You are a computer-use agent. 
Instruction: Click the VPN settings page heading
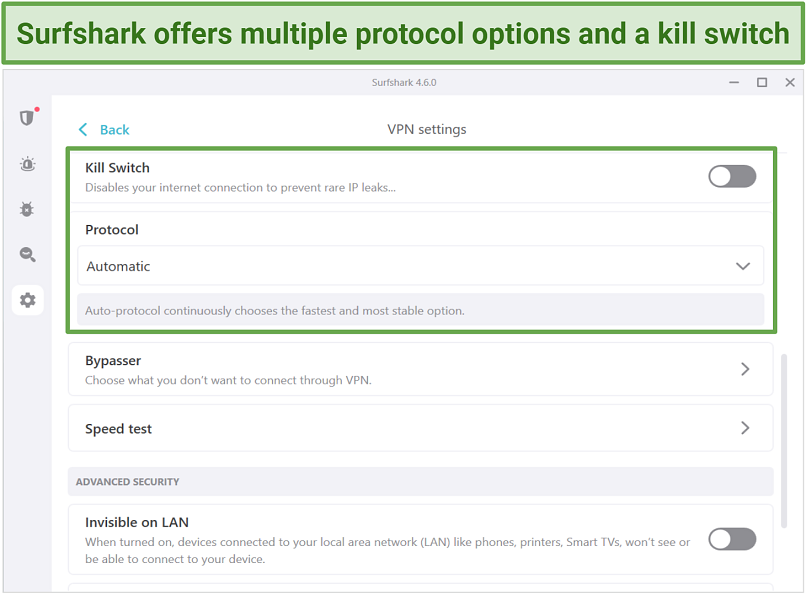click(427, 129)
